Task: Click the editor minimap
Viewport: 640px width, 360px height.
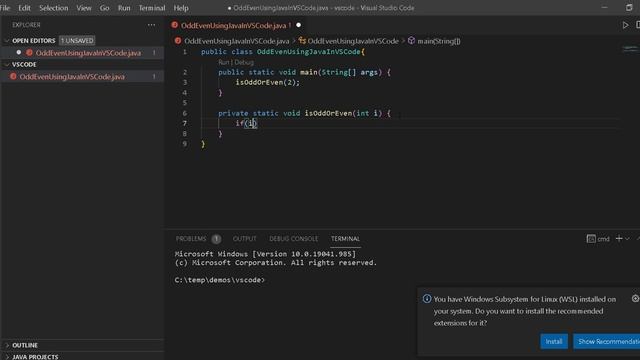Action: pyautogui.click(x=630, y=49)
